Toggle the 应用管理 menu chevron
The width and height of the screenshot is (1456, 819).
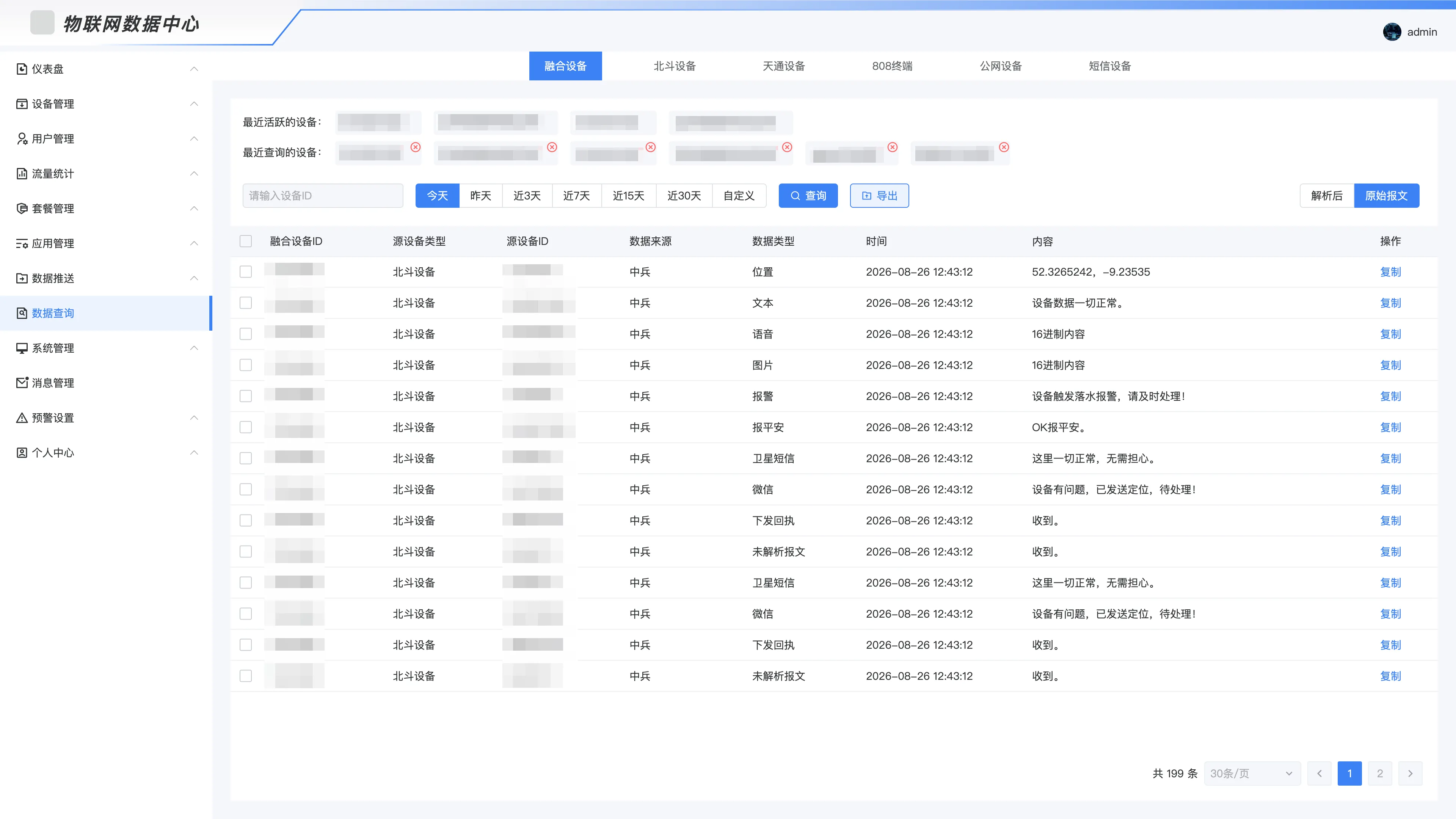pos(194,243)
